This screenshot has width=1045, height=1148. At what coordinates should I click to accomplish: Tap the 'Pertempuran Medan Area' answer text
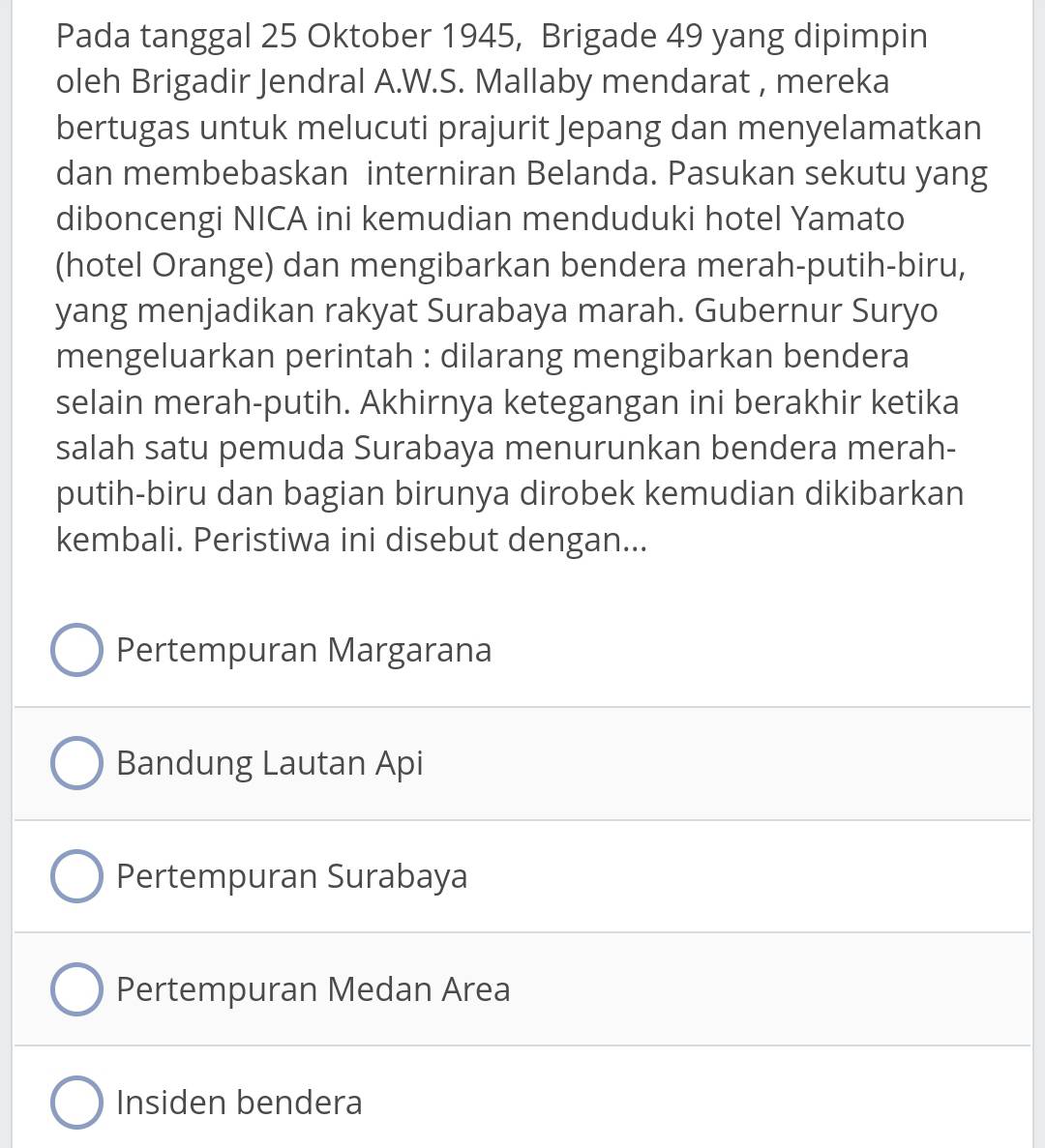point(313,989)
